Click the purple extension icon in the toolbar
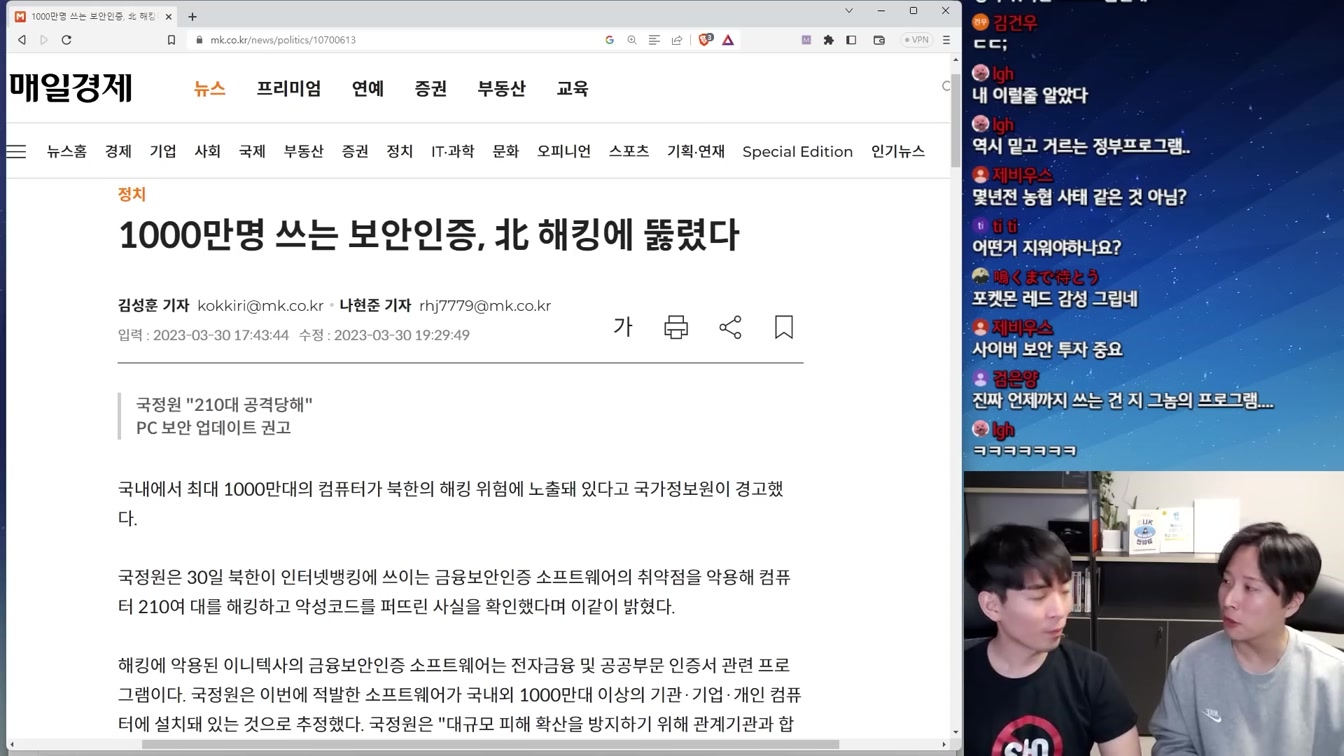Screen dimensions: 1344x756 tap(806, 40)
